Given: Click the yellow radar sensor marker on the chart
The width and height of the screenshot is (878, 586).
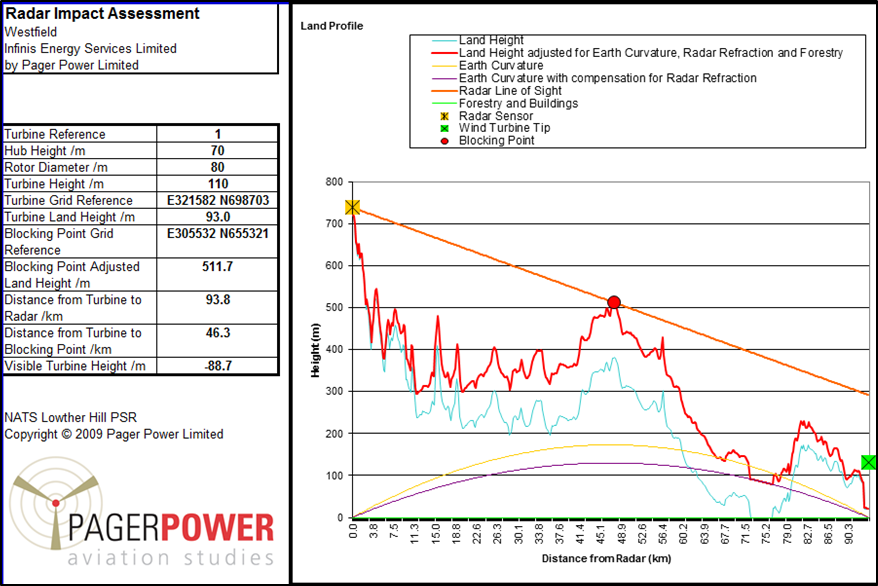Looking at the screenshot, I should pyautogui.click(x=352, y=207).
